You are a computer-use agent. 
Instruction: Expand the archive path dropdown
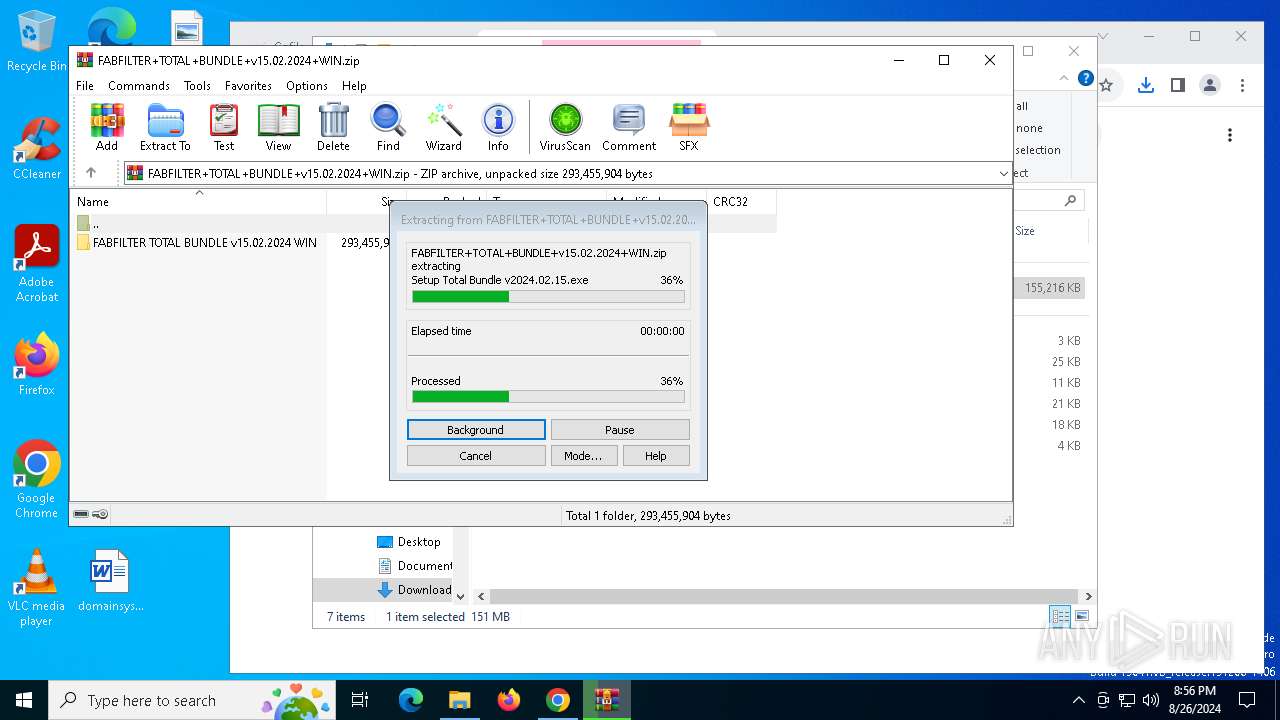click(1004, 173)
